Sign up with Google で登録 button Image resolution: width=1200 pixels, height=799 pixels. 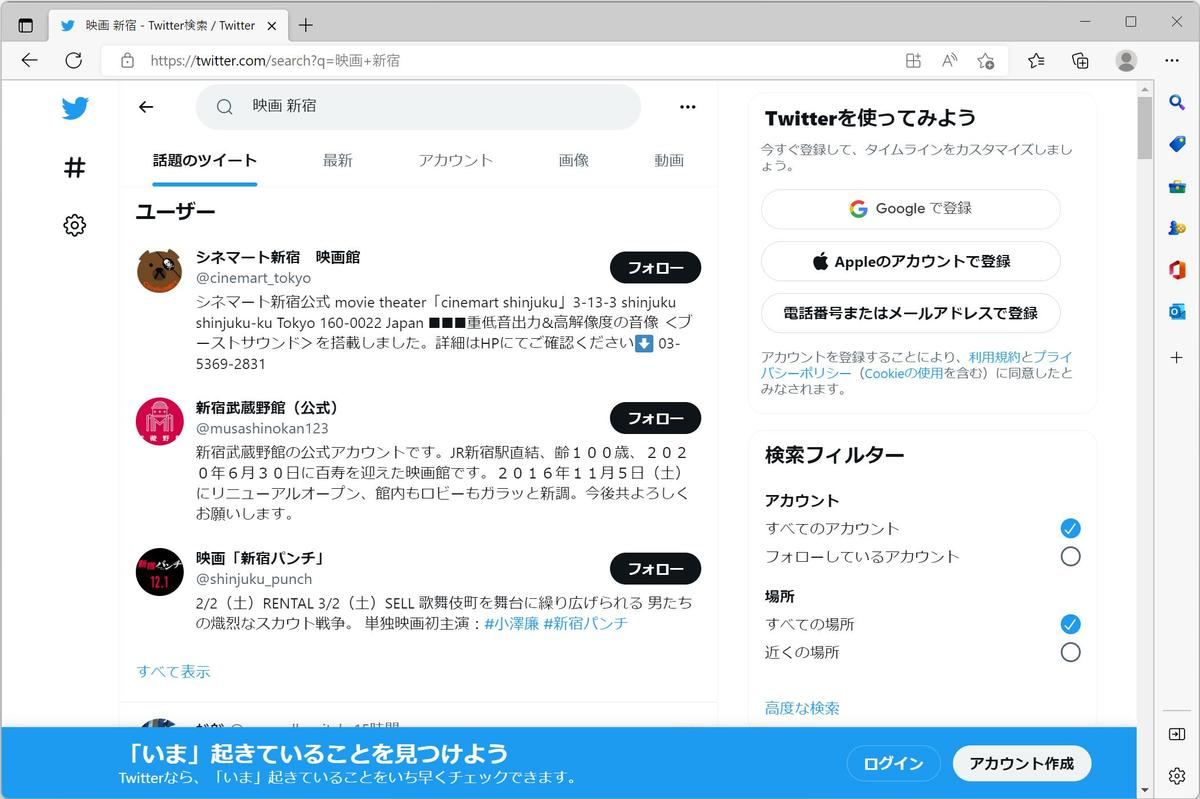[x=910, y=209]
